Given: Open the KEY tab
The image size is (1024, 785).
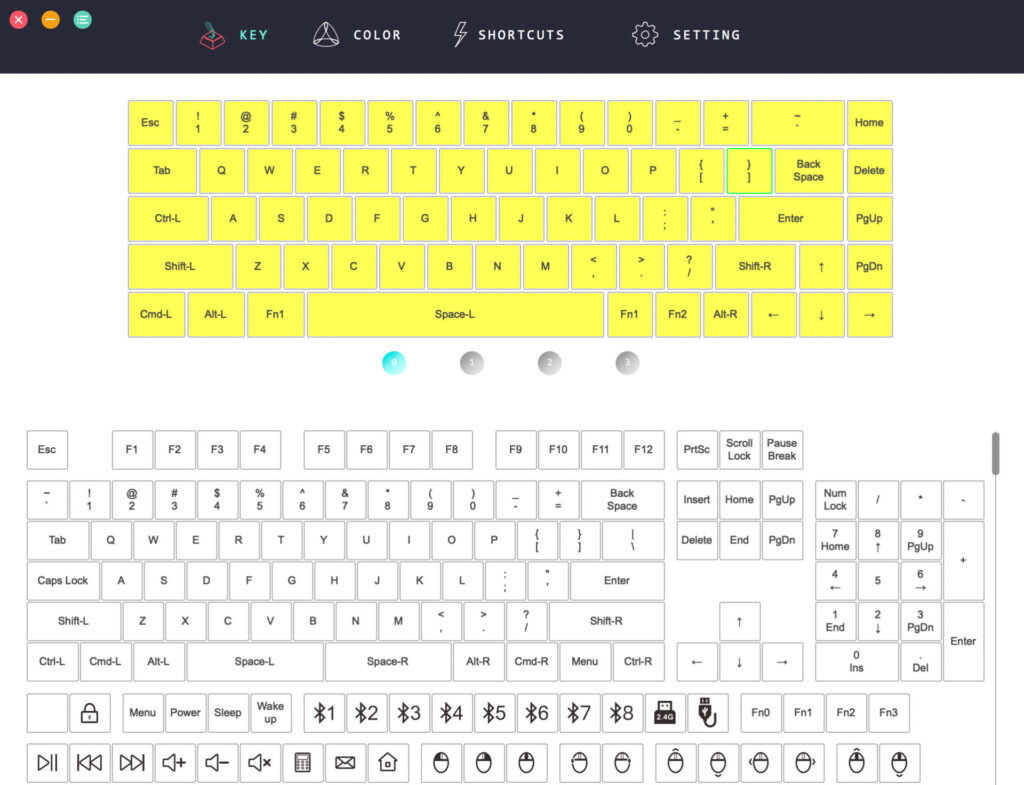Looking at the screenshot, I should pos(234,35).
